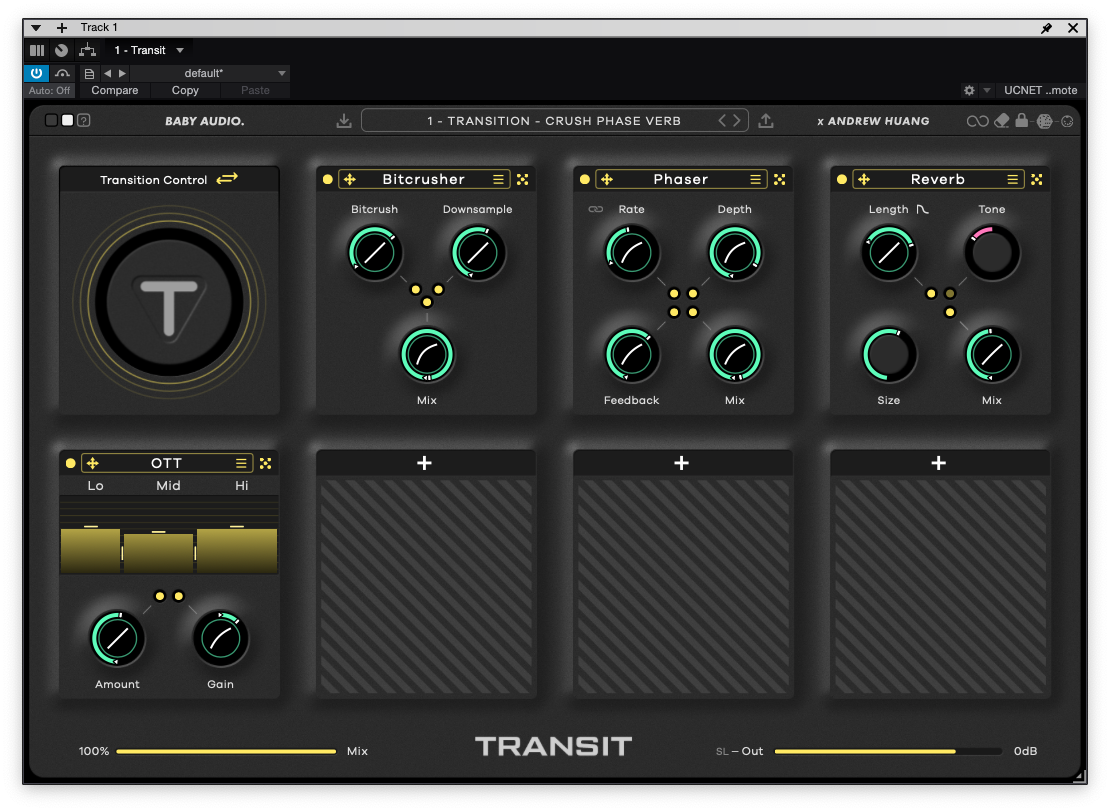The width and height of the screenshot is (1110, 811).
Task: Add an effect in the empty slot below Reverb
Action: [939, 464]
